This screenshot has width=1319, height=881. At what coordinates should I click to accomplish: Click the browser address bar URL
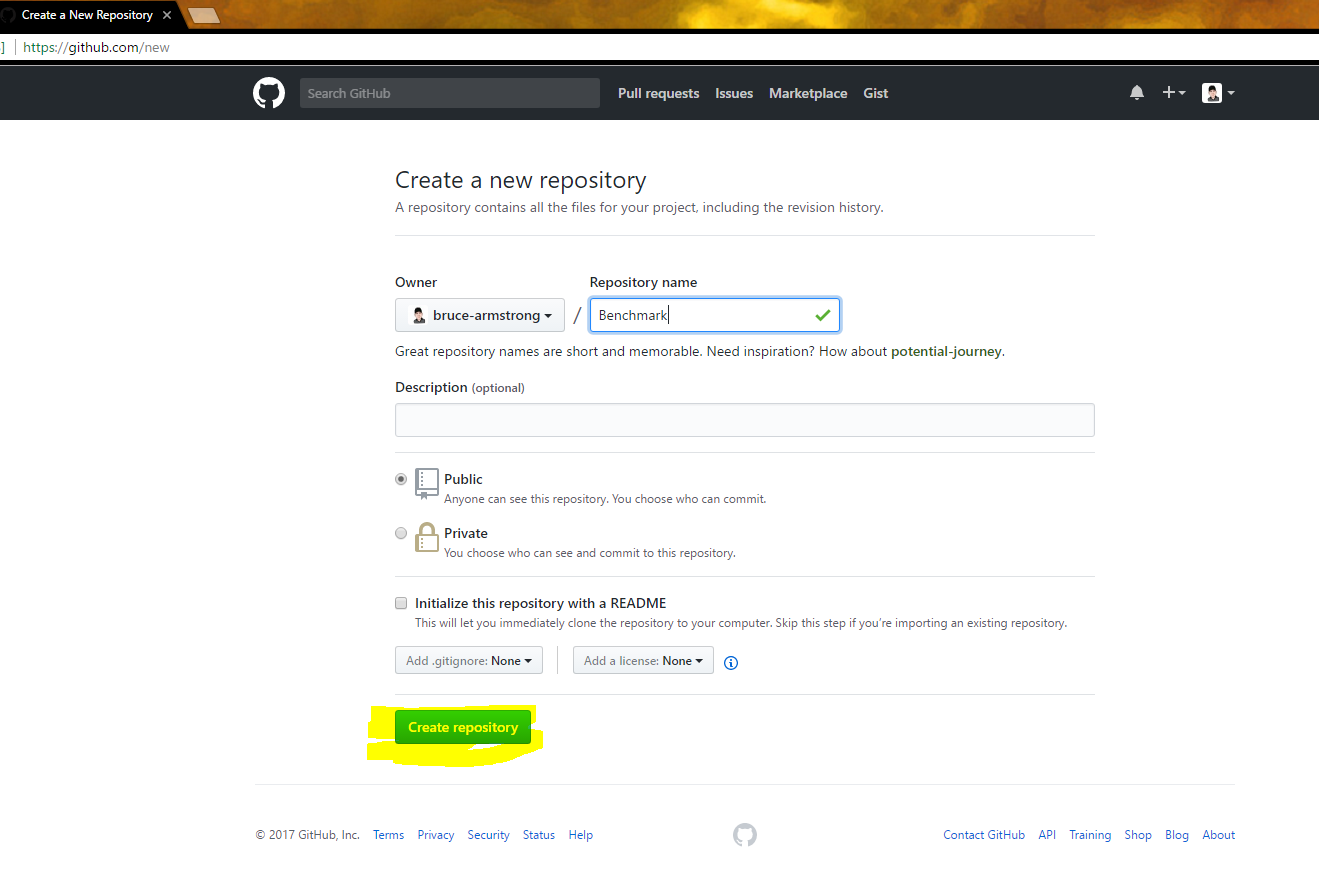click(96, 47)
